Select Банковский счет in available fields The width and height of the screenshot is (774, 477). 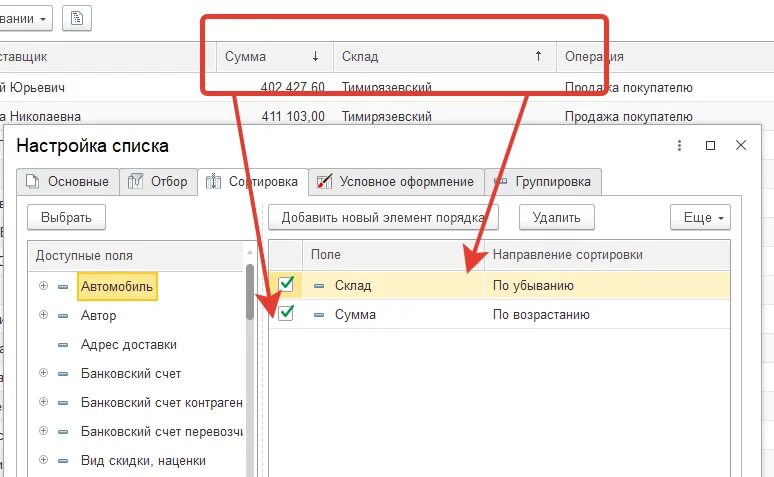(x=131, y=373)
